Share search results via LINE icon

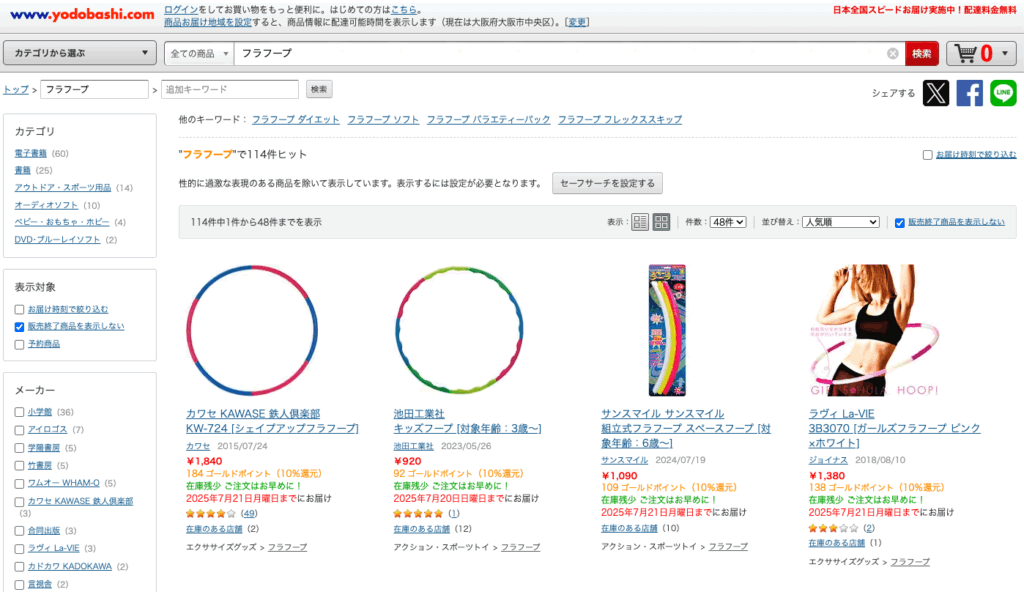coord(1003,93)
